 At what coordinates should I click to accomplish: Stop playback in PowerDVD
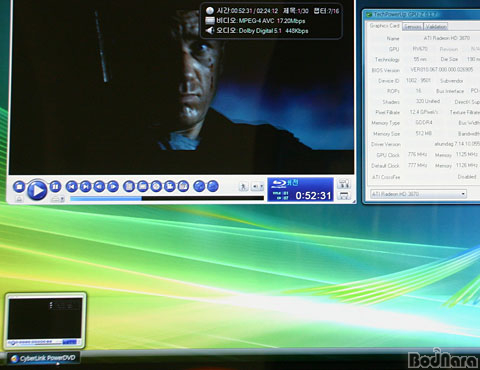tap(19, 186)
